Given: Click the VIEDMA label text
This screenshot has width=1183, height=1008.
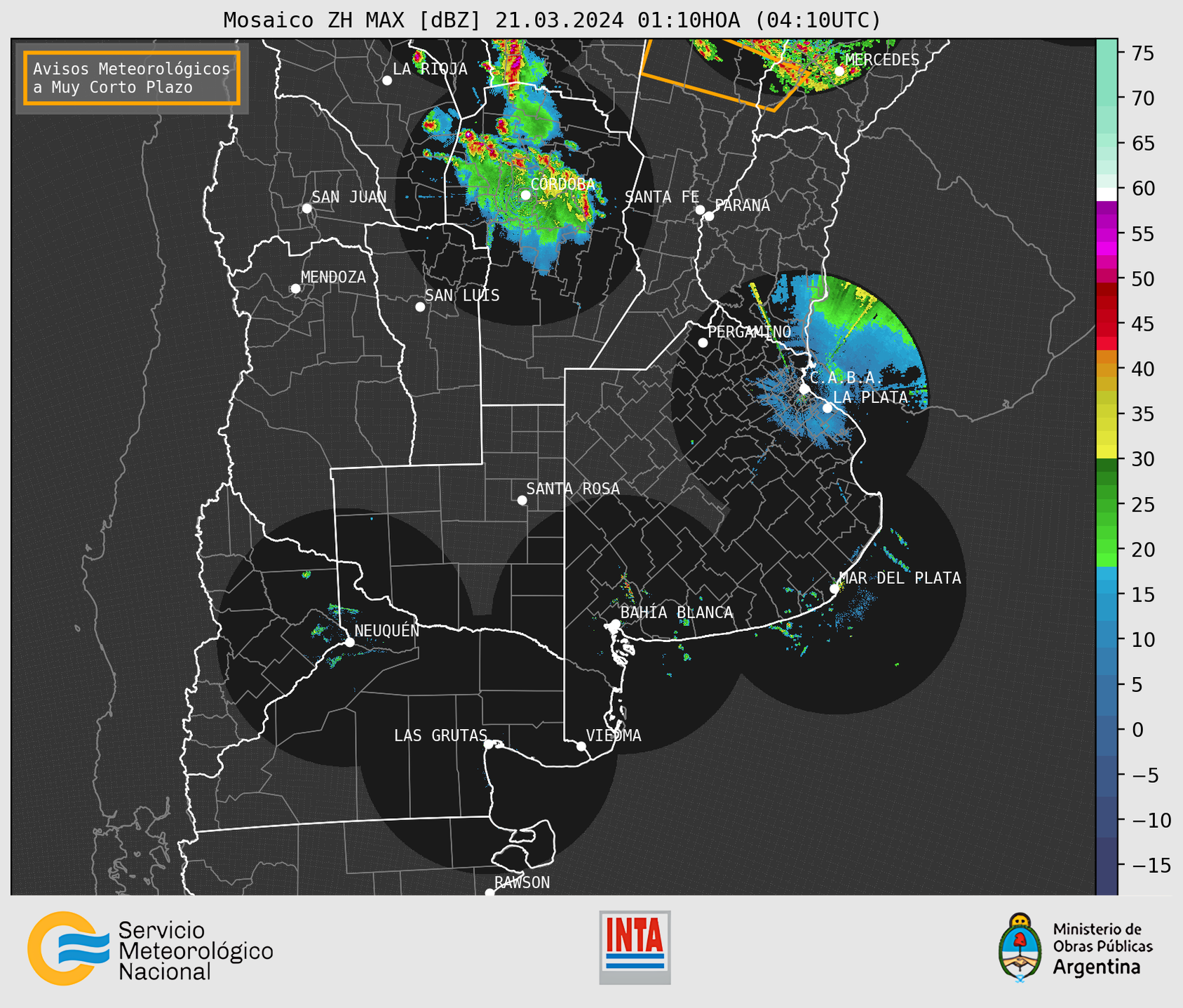Looking at the screenshot, I should tap(614, 735).
